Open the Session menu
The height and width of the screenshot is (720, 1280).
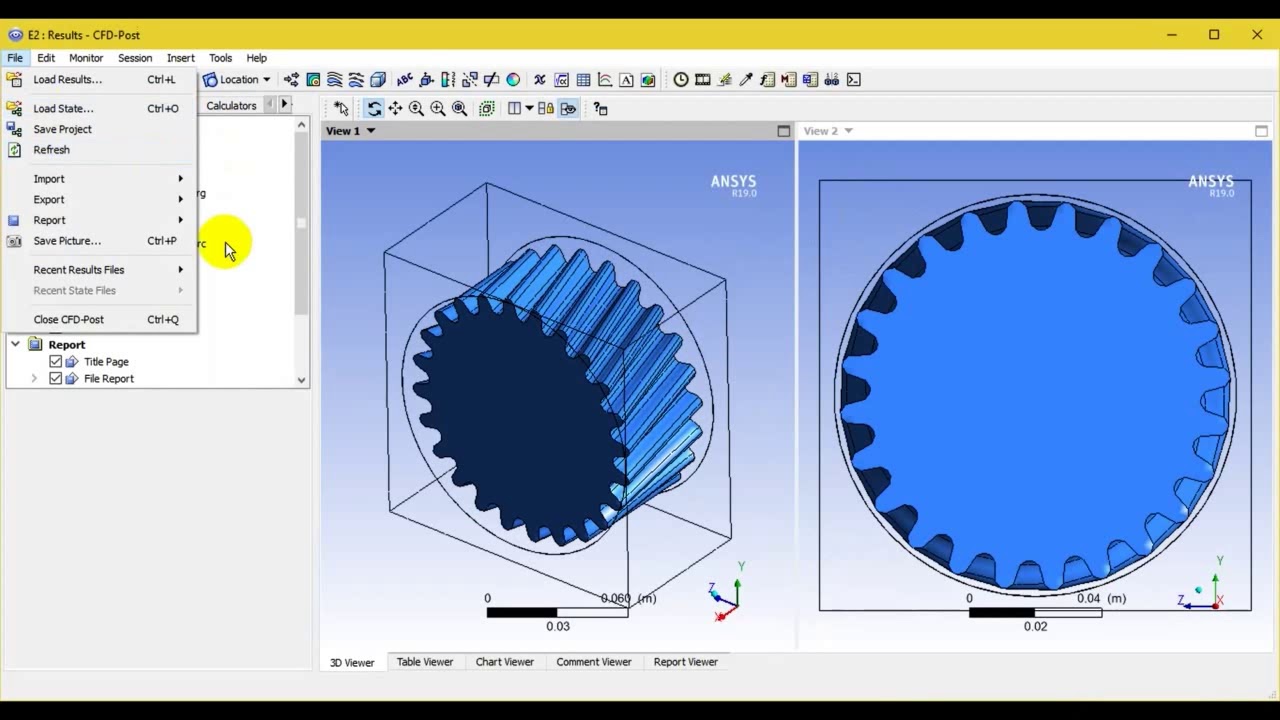tap(135, 58)
